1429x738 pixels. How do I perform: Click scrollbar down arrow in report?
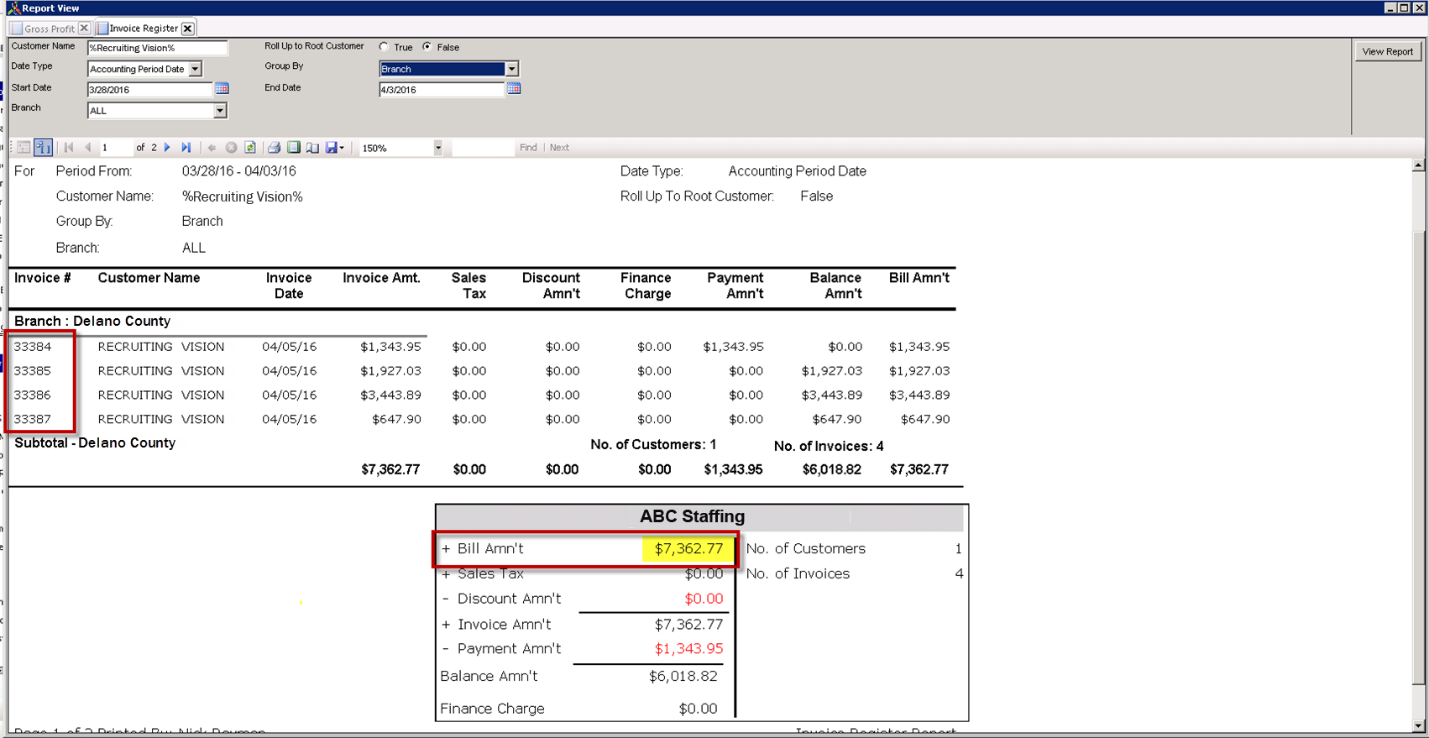[x=1419, y=726]
